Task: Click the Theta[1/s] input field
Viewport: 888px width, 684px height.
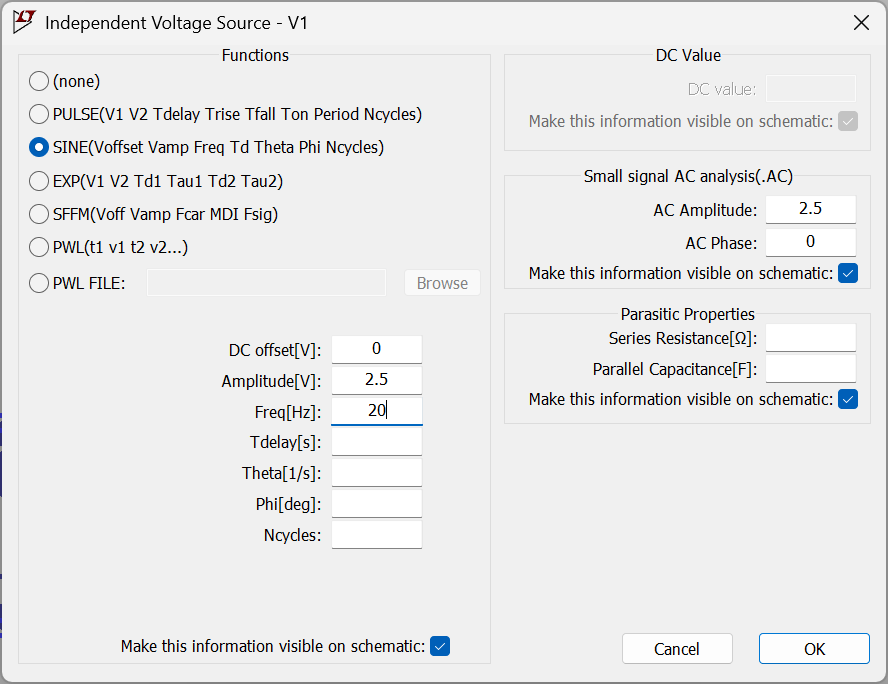Action: pos(377,473)
